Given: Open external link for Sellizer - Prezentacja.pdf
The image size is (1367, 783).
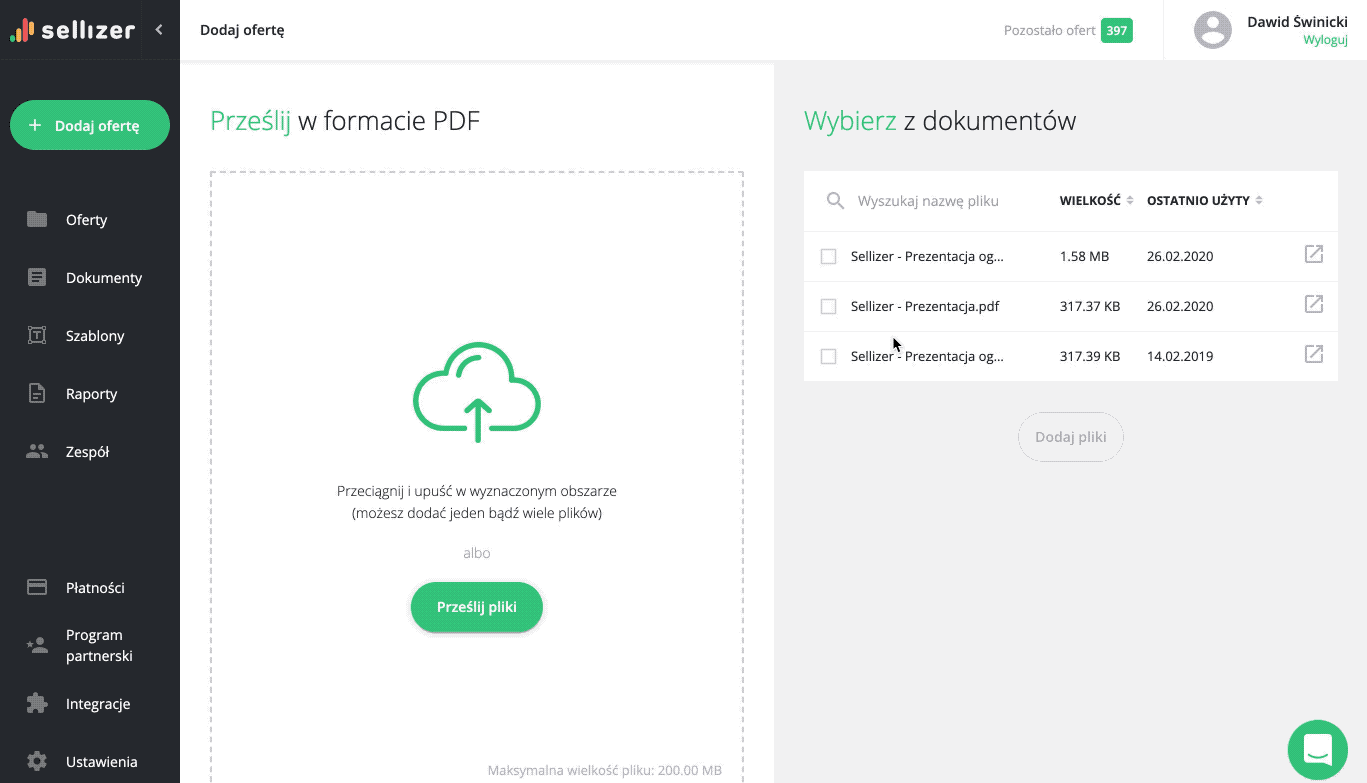Looking at the screenshot, I should coord(1314,305).
